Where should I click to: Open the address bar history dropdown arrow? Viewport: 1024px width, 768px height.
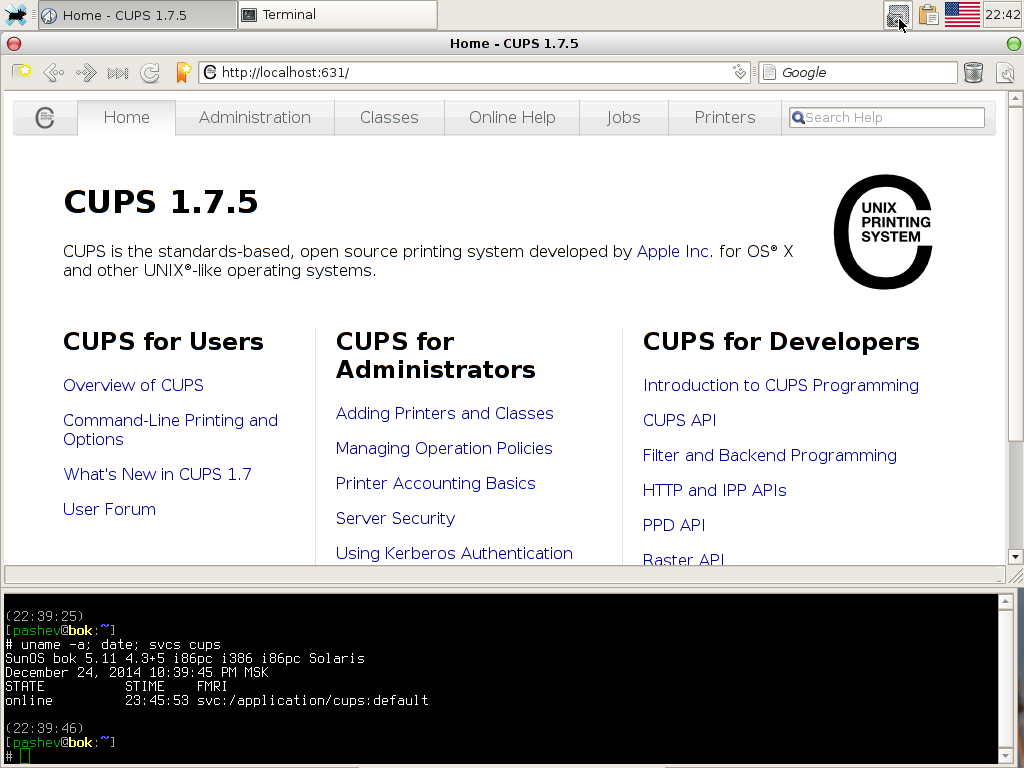coord(739,72)
